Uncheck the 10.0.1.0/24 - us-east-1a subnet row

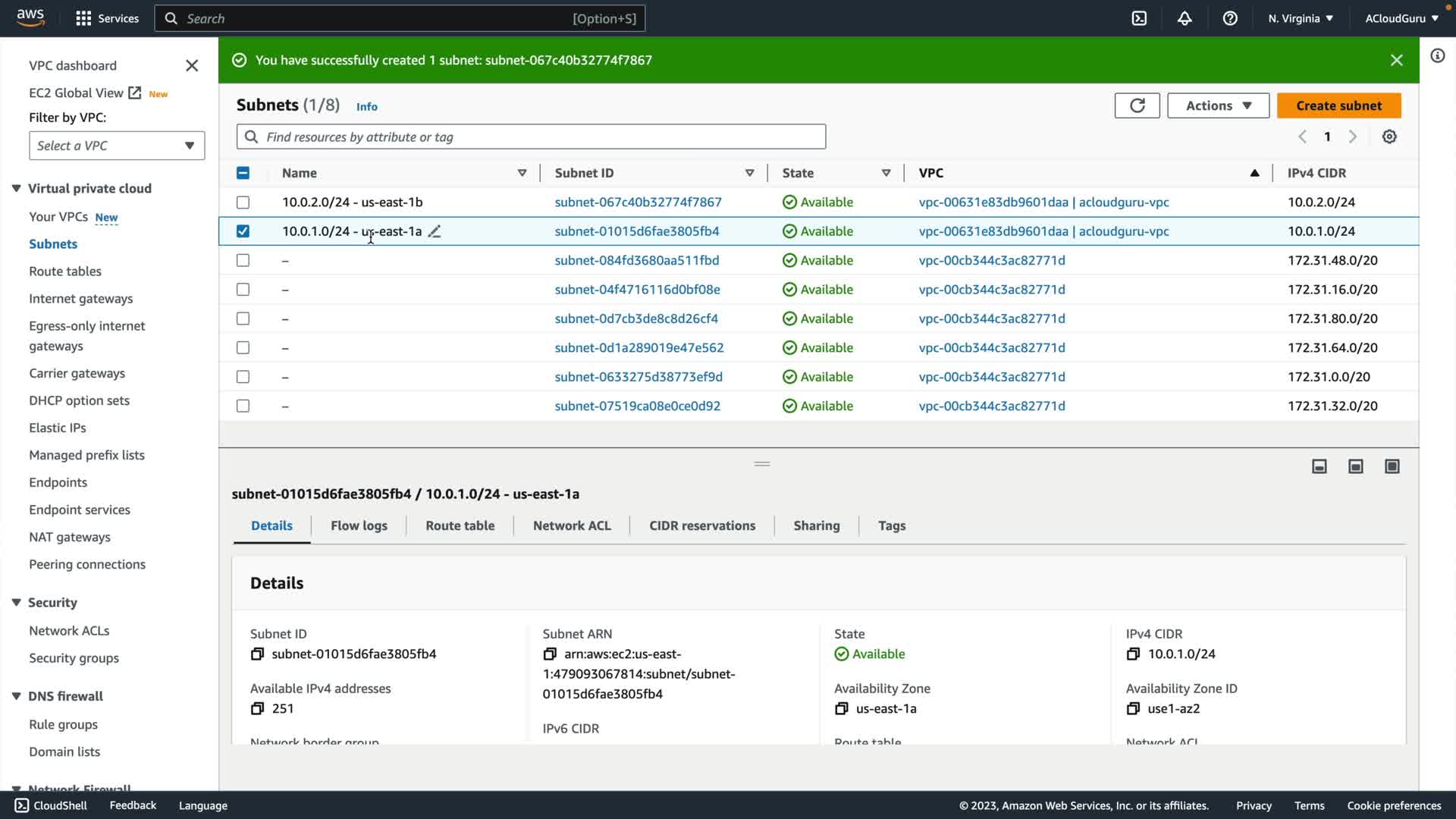243,231
